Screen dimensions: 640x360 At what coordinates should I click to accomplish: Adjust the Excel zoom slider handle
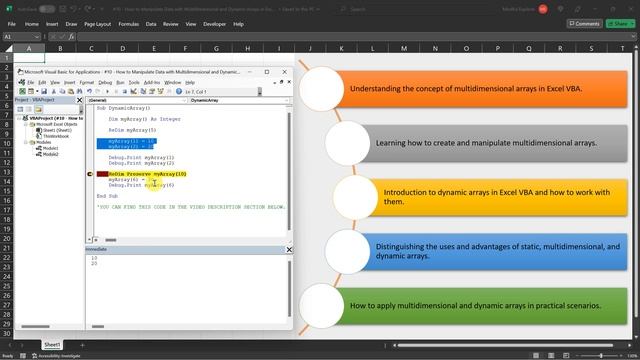click(601, 356)
